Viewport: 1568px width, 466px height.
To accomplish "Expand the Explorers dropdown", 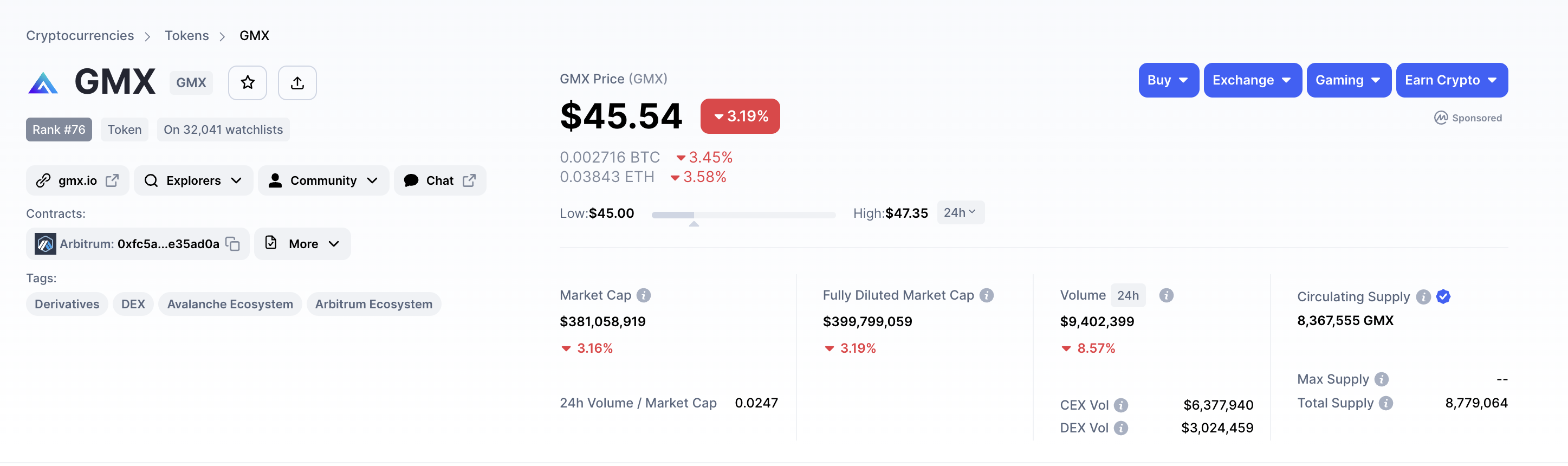I will point(193,180).
